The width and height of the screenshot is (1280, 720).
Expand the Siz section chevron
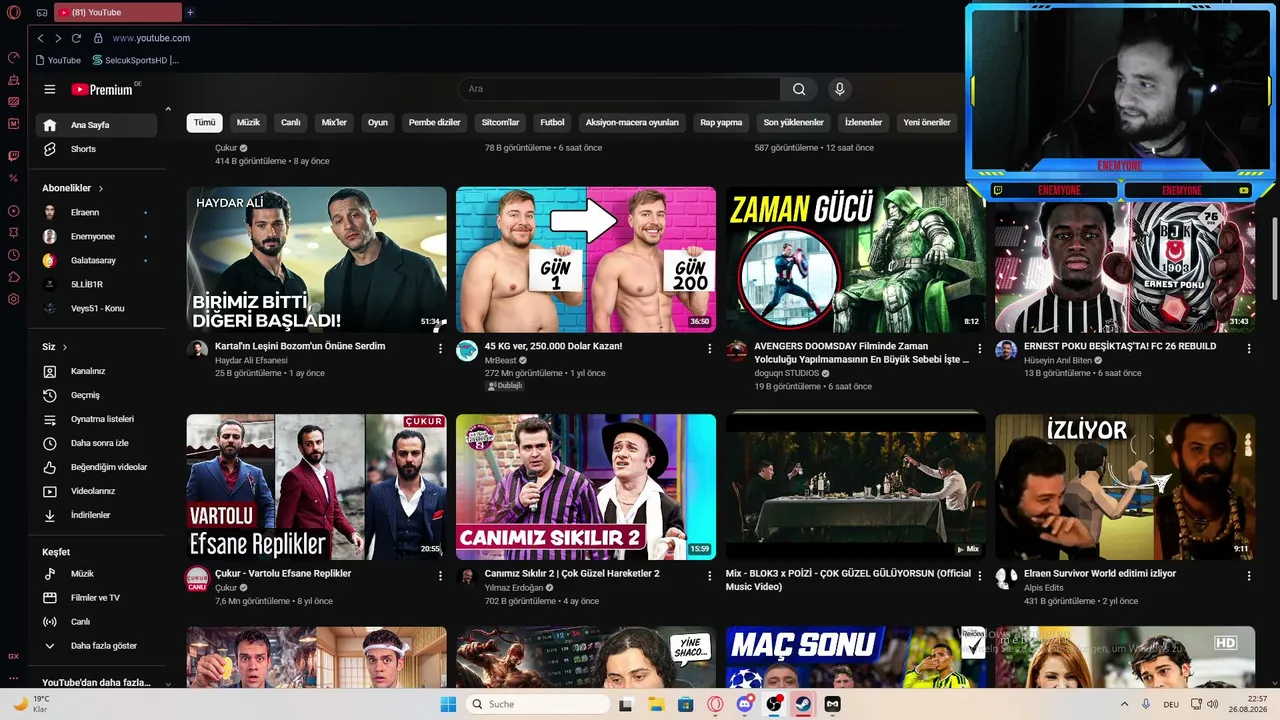[x=65, y=347]
